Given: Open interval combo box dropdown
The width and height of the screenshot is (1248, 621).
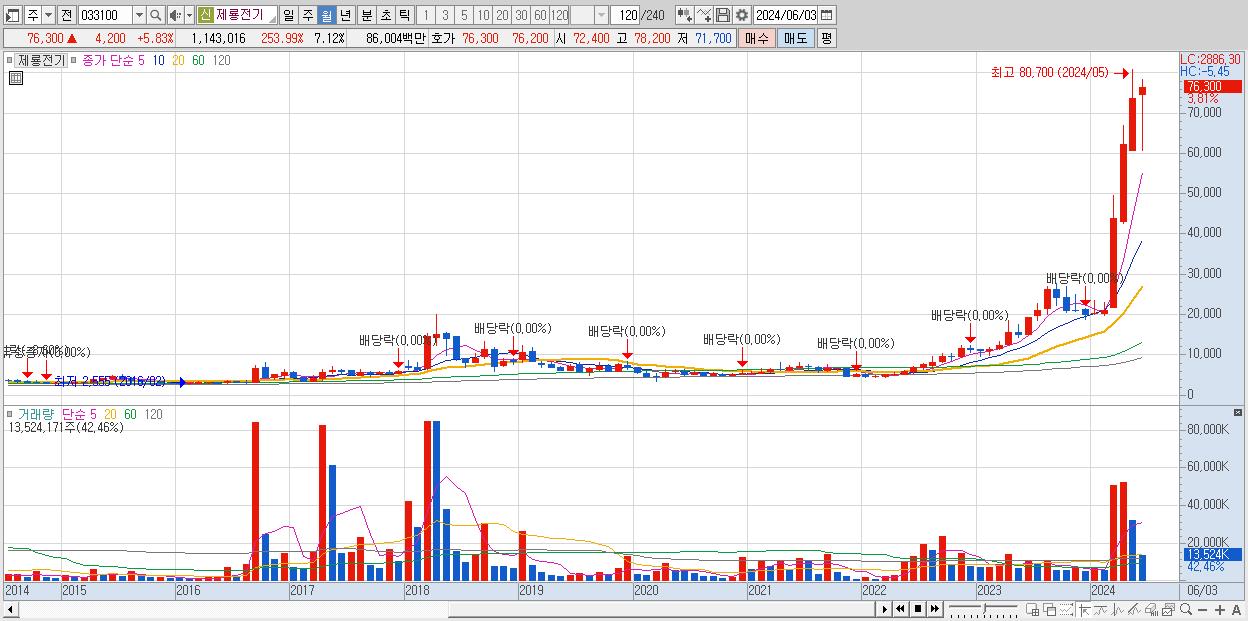Looking at the screenshot, I should click(601, 15).
